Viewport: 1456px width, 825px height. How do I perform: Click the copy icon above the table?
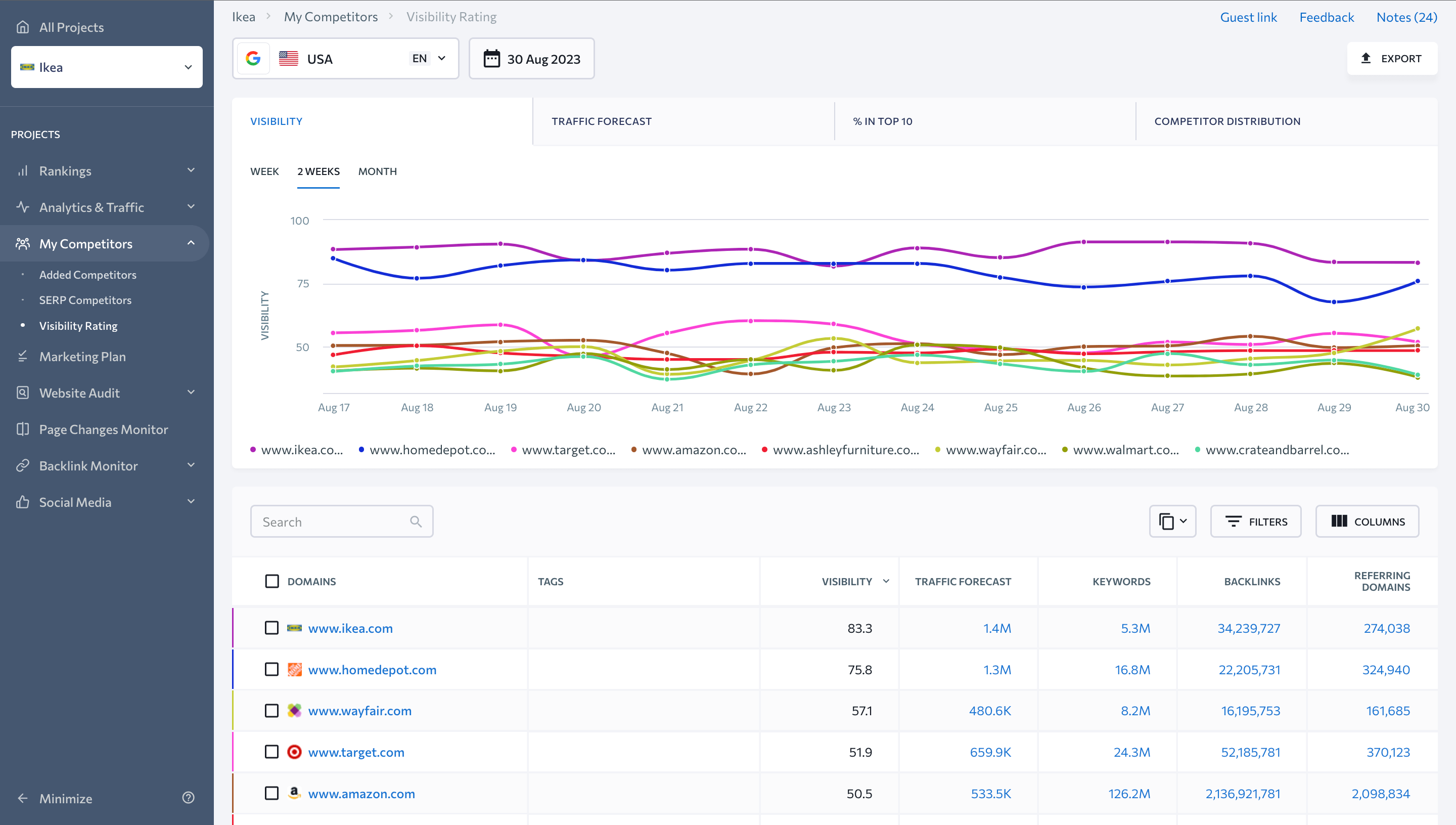[x=1166, y=522]
